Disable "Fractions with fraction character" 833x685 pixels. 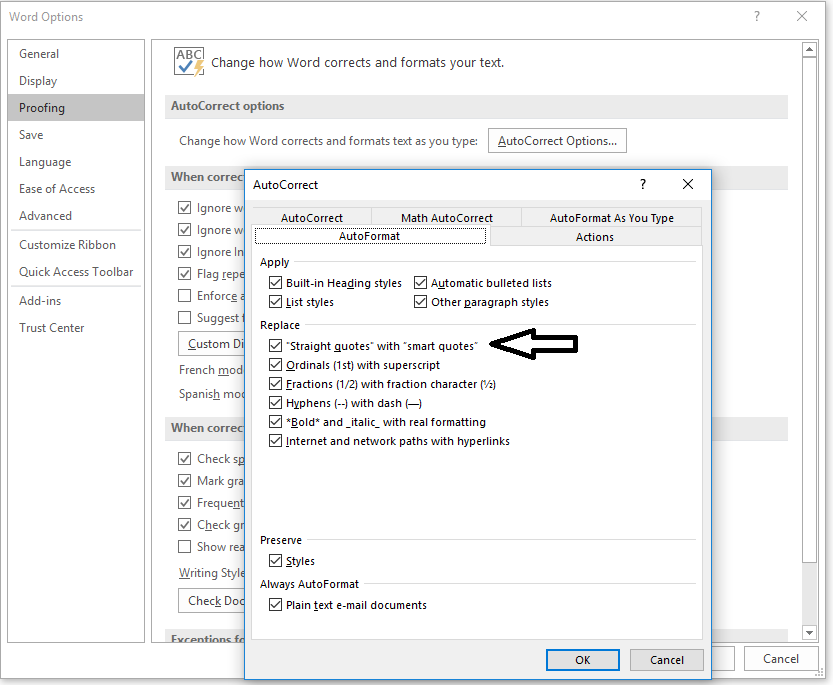click(x=275, y=384)
